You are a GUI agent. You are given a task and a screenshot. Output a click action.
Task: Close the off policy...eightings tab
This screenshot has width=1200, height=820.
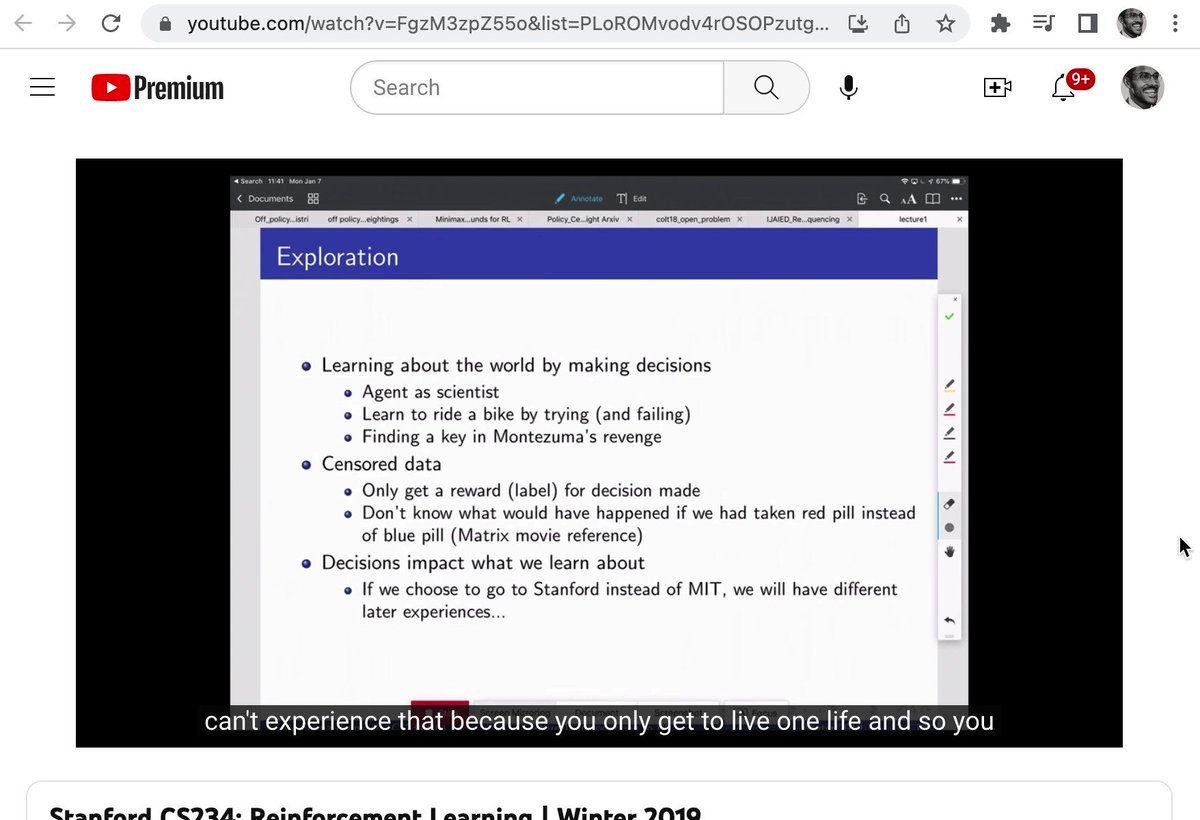pyautogui.click(x=410, y=219)
